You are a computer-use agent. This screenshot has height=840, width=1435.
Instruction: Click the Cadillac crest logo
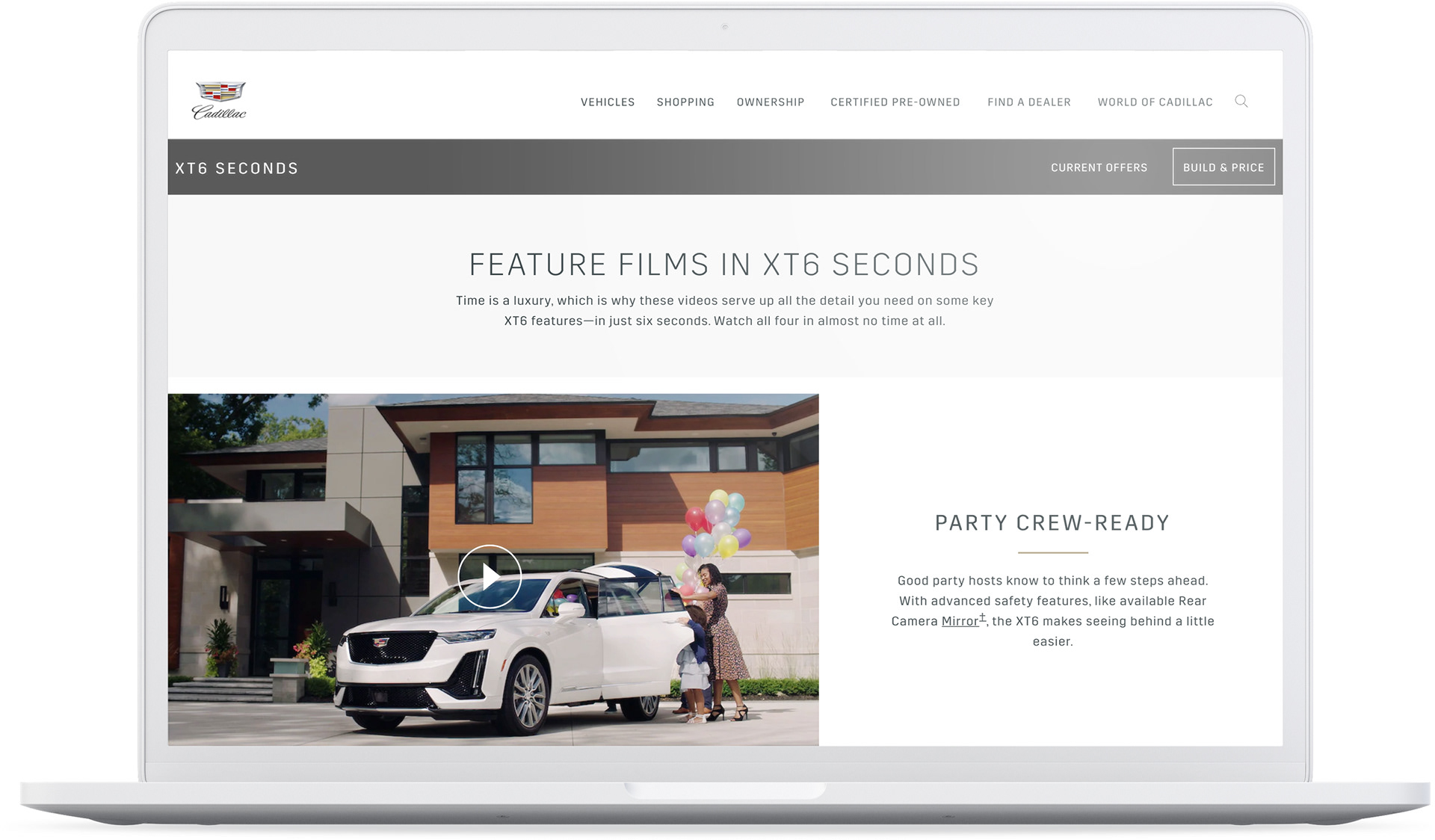point(220,91)
